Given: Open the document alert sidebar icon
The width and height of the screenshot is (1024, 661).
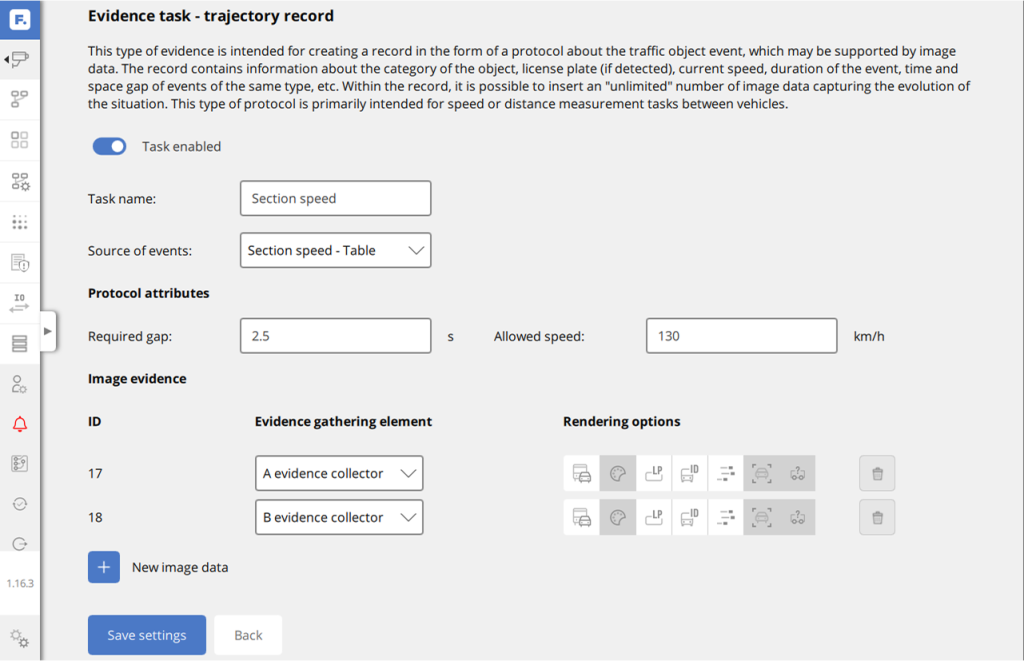Looking at the screenshot, I should [x=19, y=262].
